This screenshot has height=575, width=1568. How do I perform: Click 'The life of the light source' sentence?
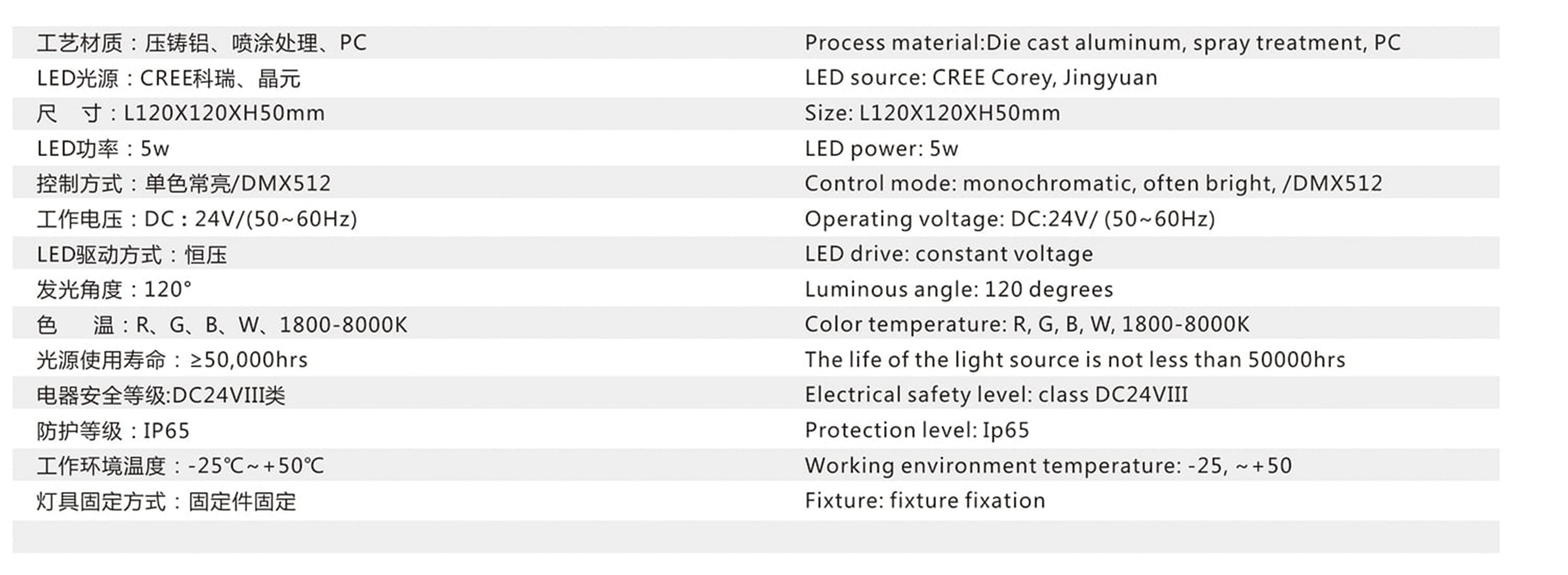point(1075,360)
